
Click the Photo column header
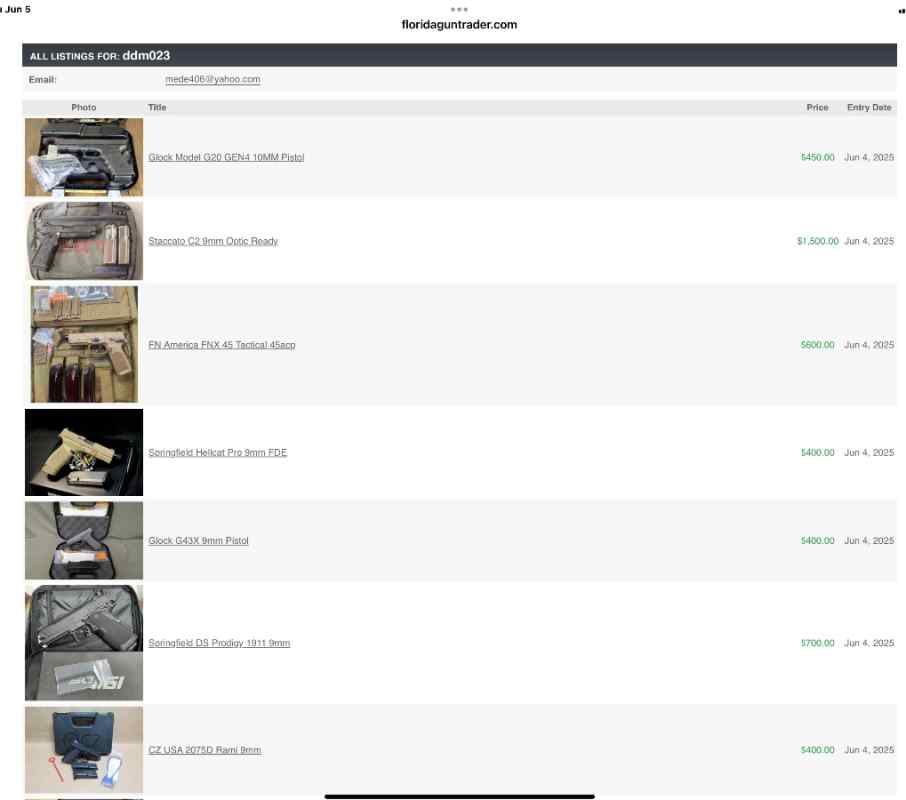click(x=84, y=107)
